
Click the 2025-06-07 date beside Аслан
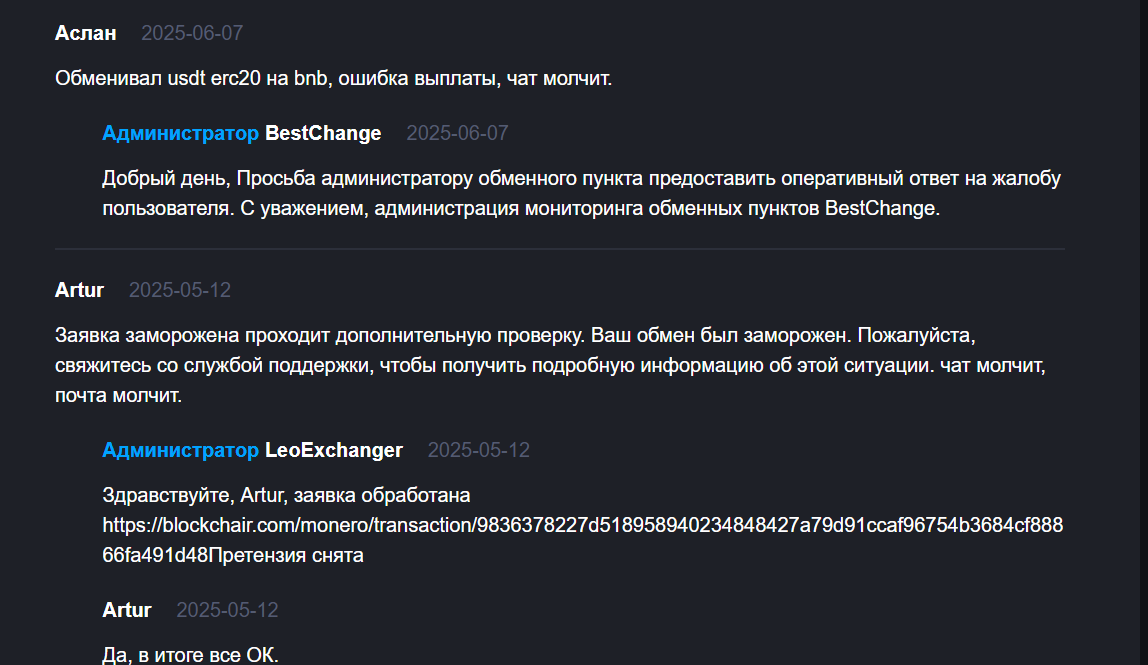[x=192, y=33]
